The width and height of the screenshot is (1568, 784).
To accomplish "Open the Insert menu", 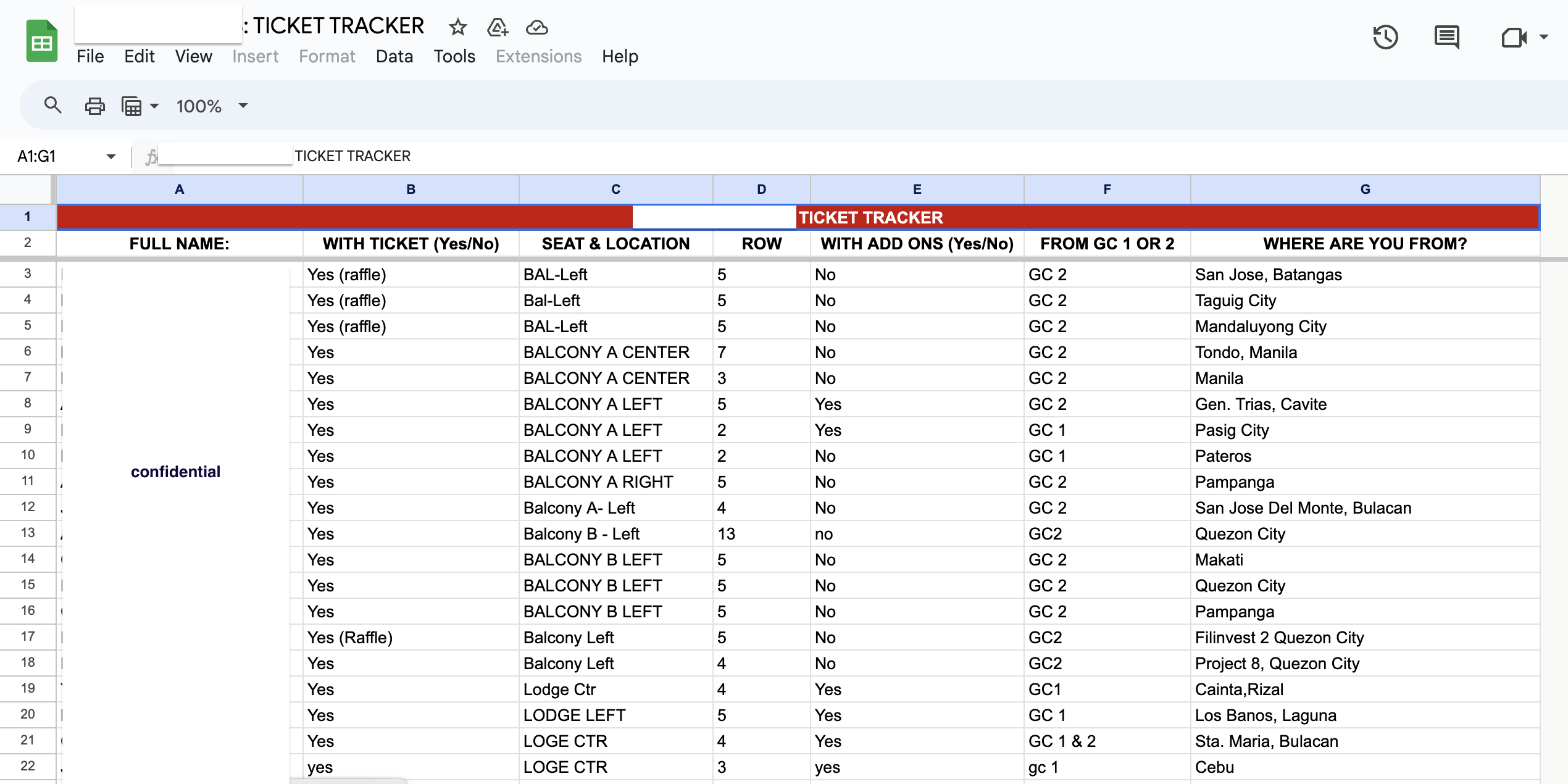I will (x=255, y=56).
